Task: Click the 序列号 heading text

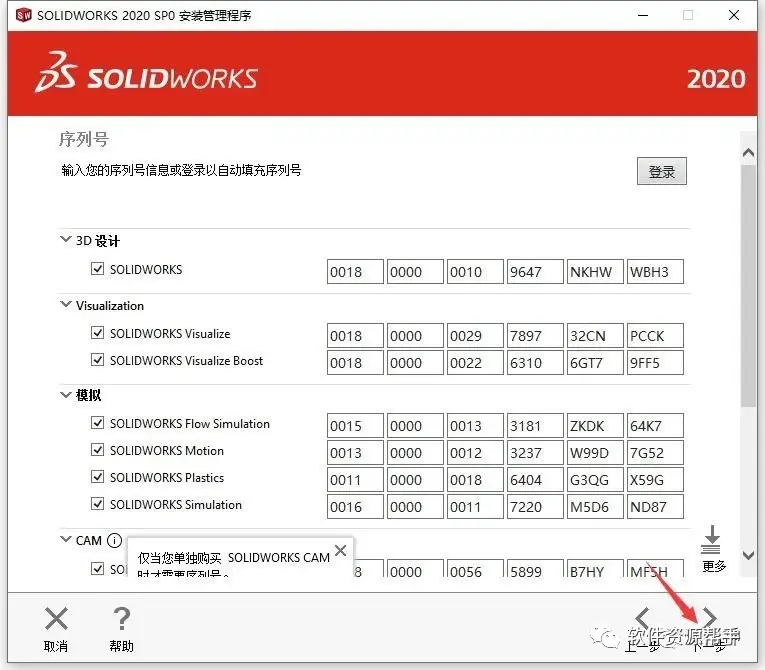Action: [83, 139]
